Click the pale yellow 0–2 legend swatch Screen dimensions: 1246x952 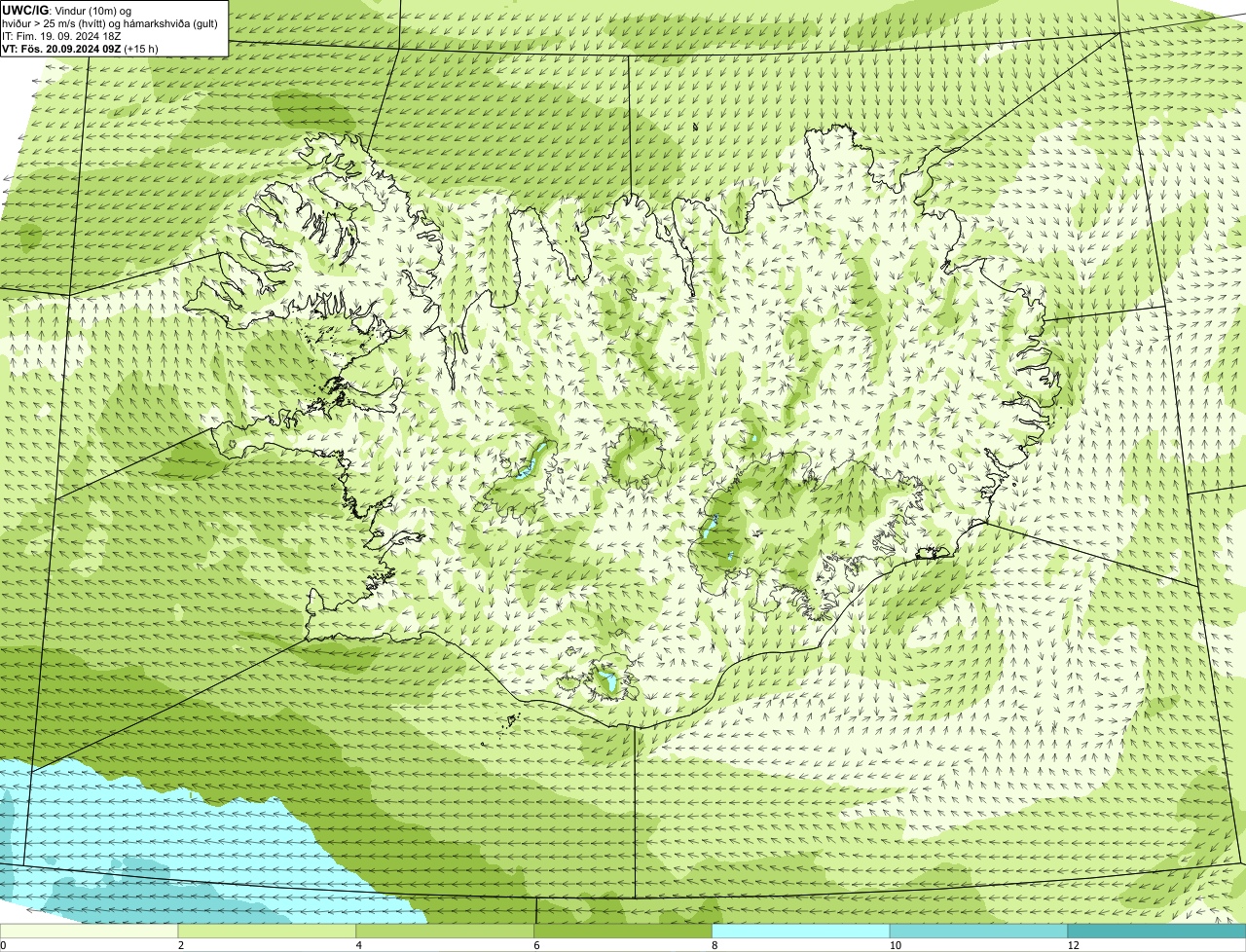[x=90, y=931]
